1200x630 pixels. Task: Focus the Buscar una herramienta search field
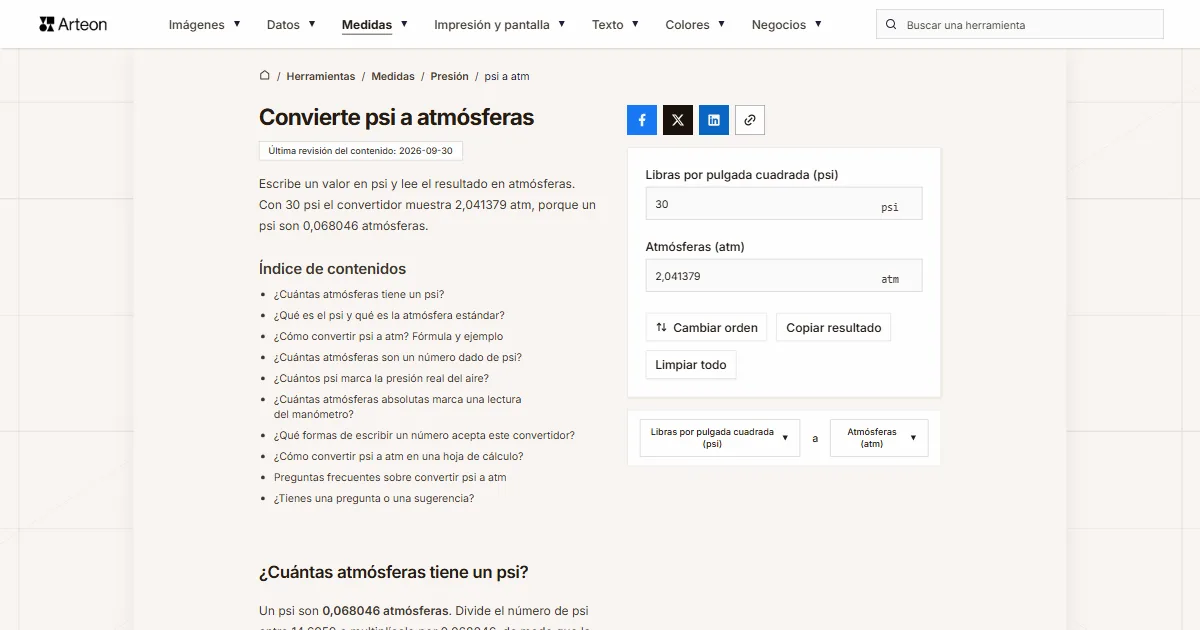[x=1020, y=25]
